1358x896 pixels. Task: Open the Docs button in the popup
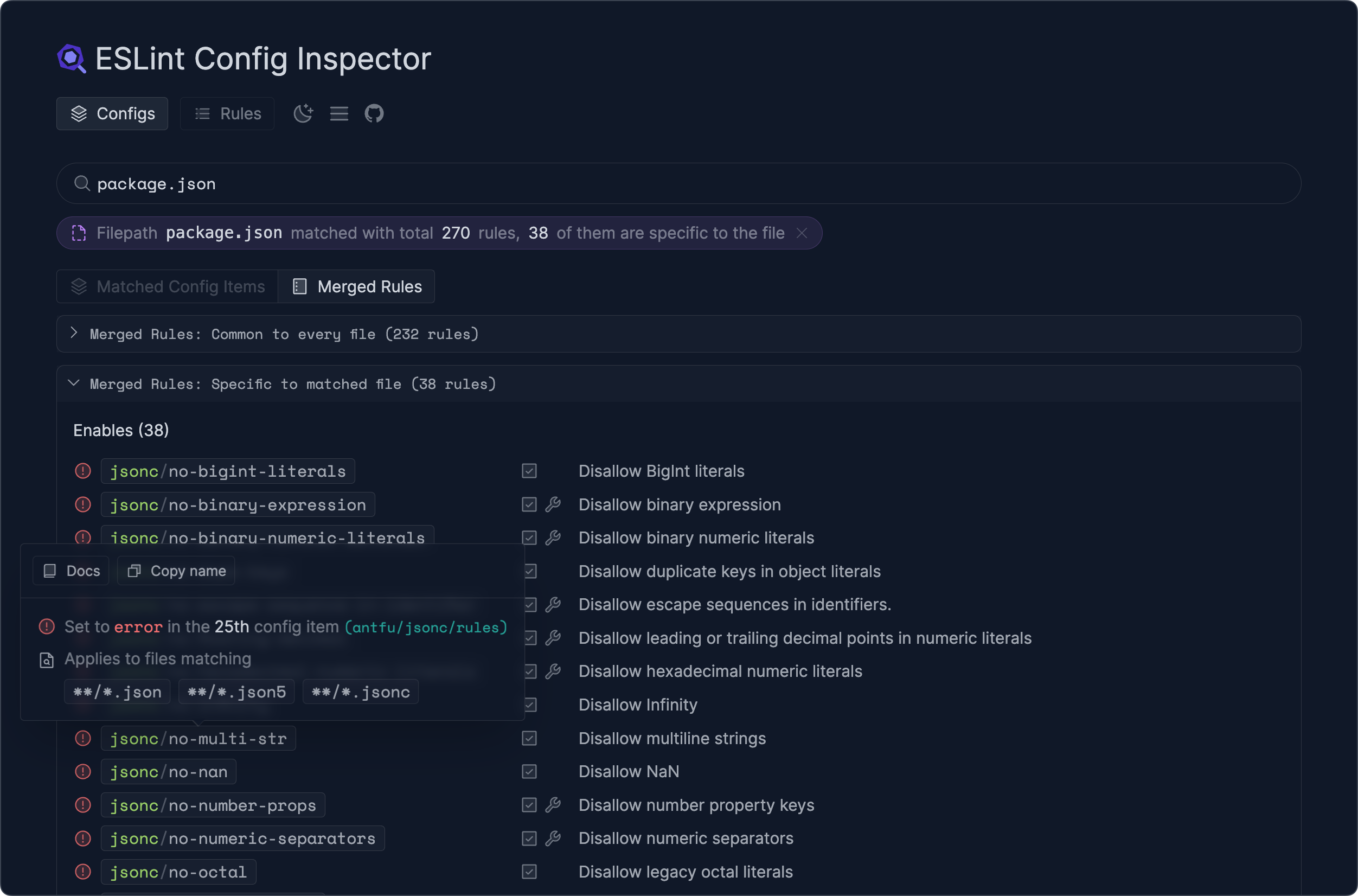pos(71,570)
